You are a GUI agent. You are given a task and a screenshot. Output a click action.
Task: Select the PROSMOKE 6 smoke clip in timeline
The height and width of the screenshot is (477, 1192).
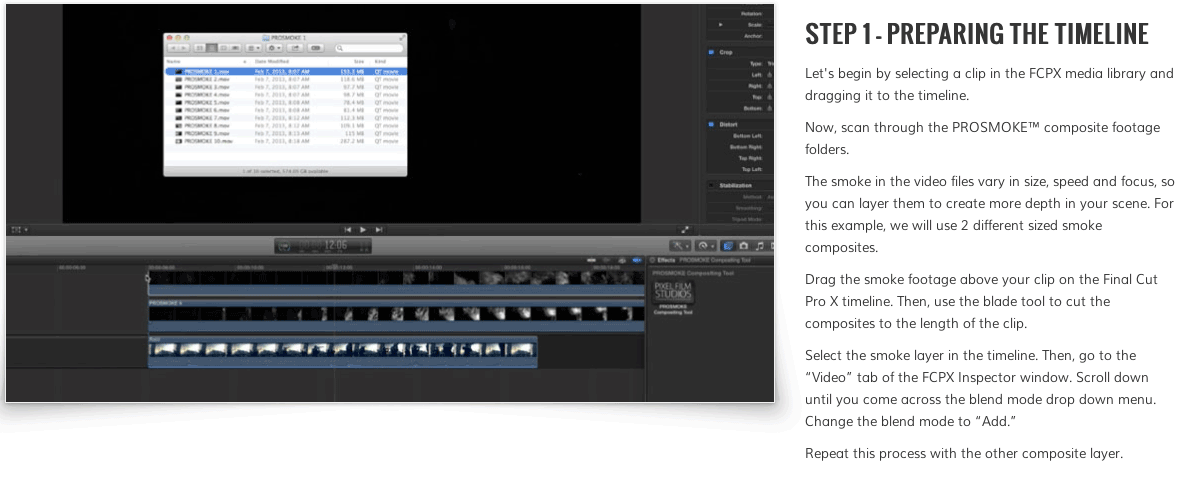tap(396, 315)
